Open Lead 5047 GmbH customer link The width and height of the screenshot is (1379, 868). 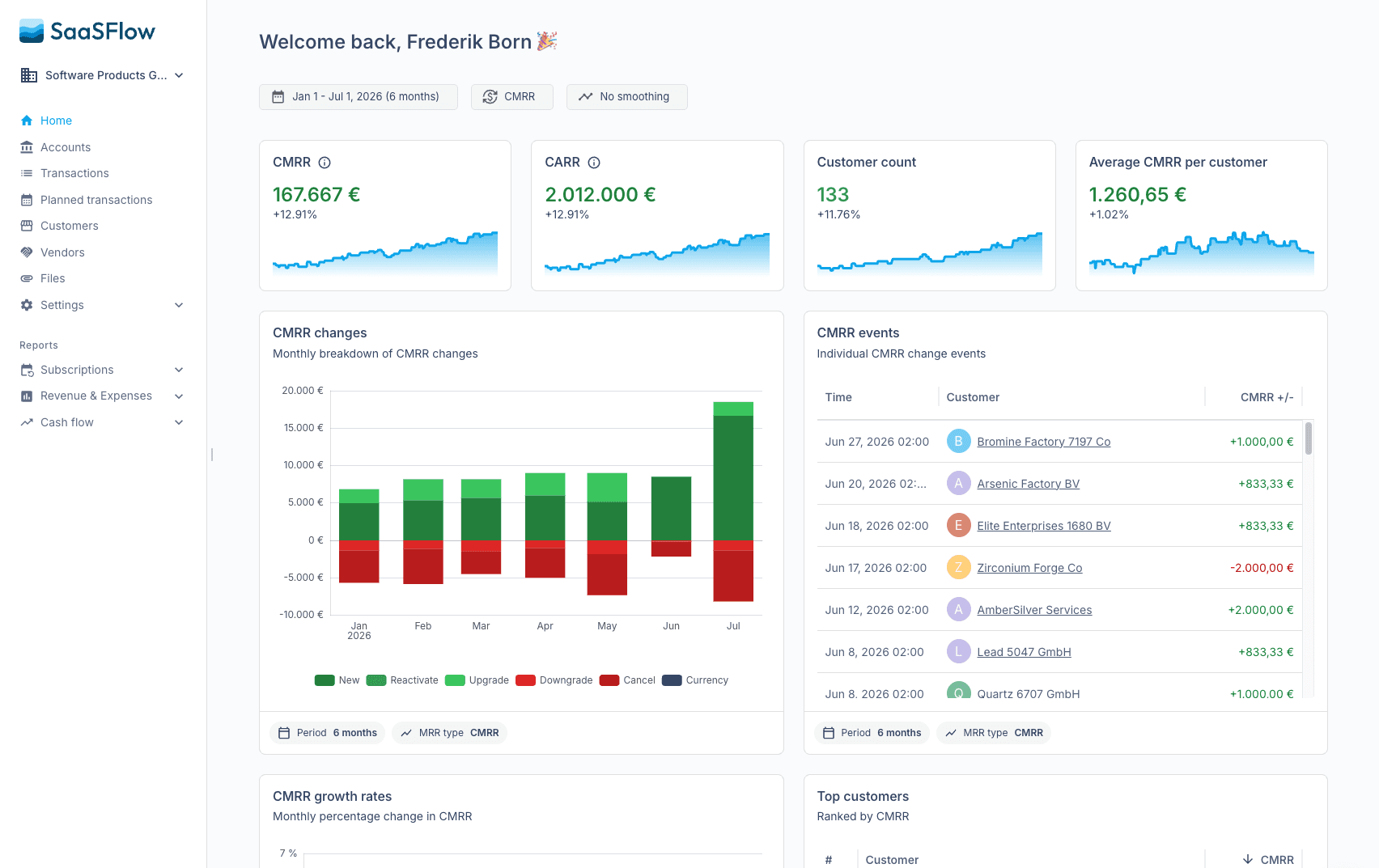click(1024, 652)
